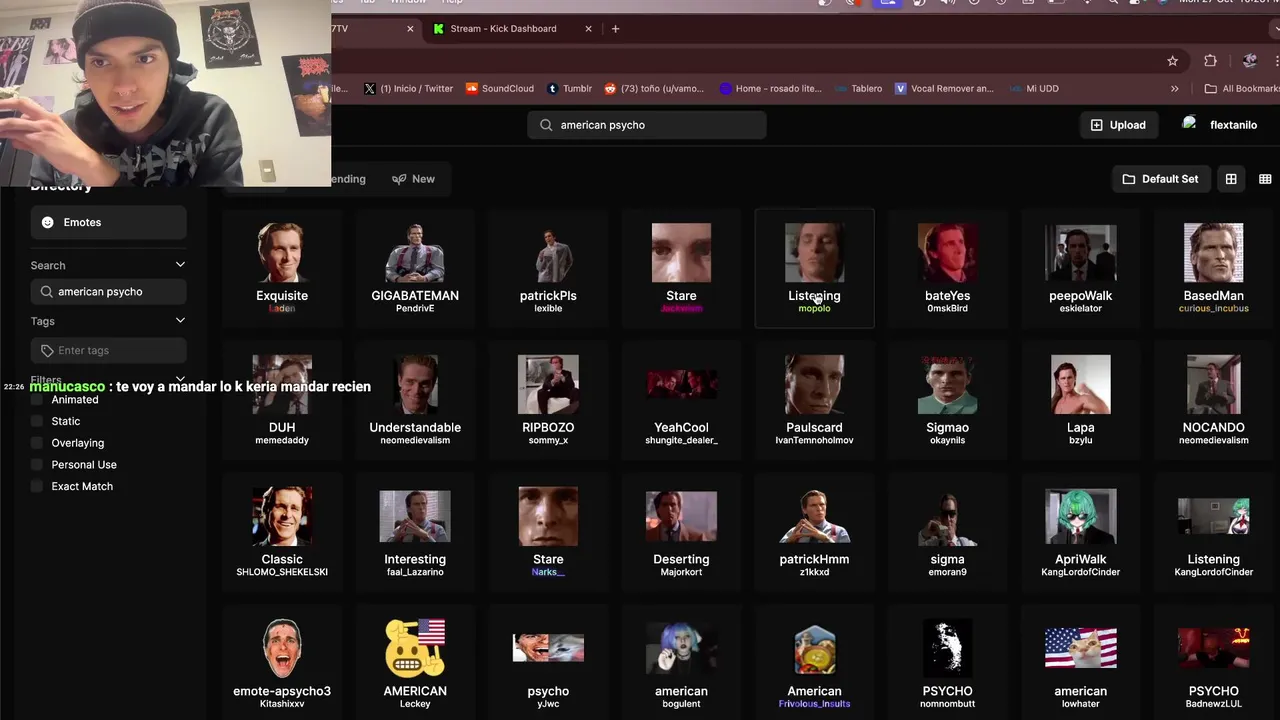Click the top american psycho search bar

point(647,125)
